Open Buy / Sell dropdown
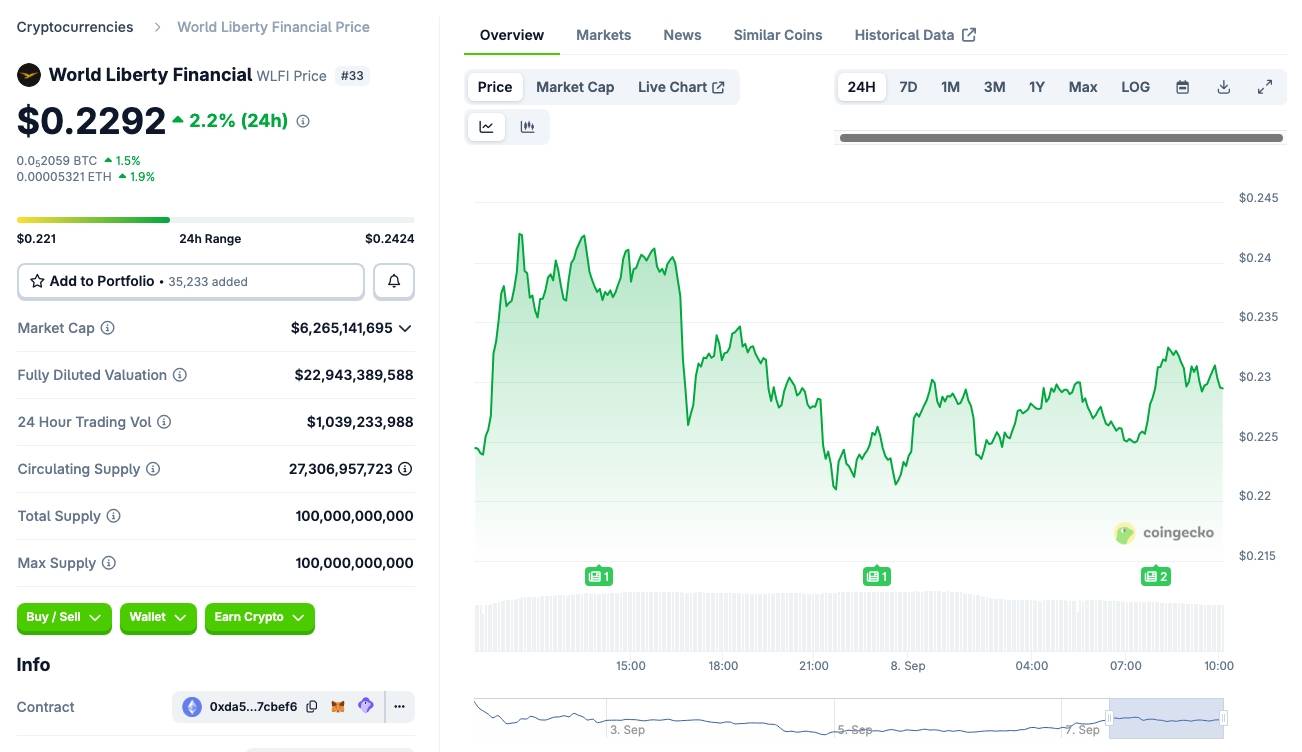This screenshot has height=752, width=1302. point(65,618)
